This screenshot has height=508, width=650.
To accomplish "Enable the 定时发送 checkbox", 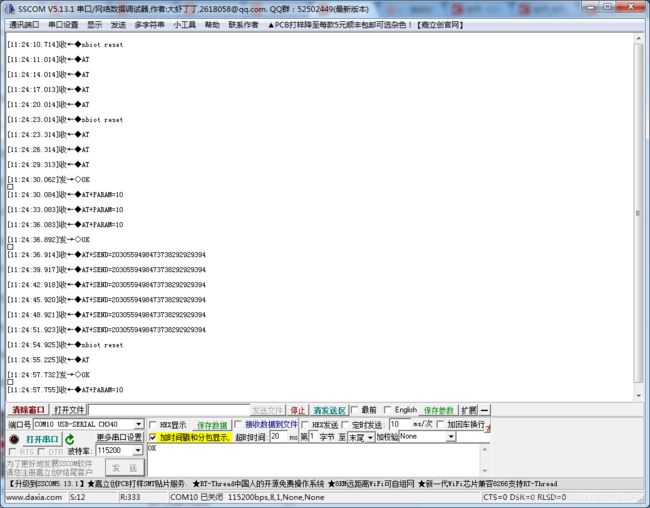I will point(345,425).
